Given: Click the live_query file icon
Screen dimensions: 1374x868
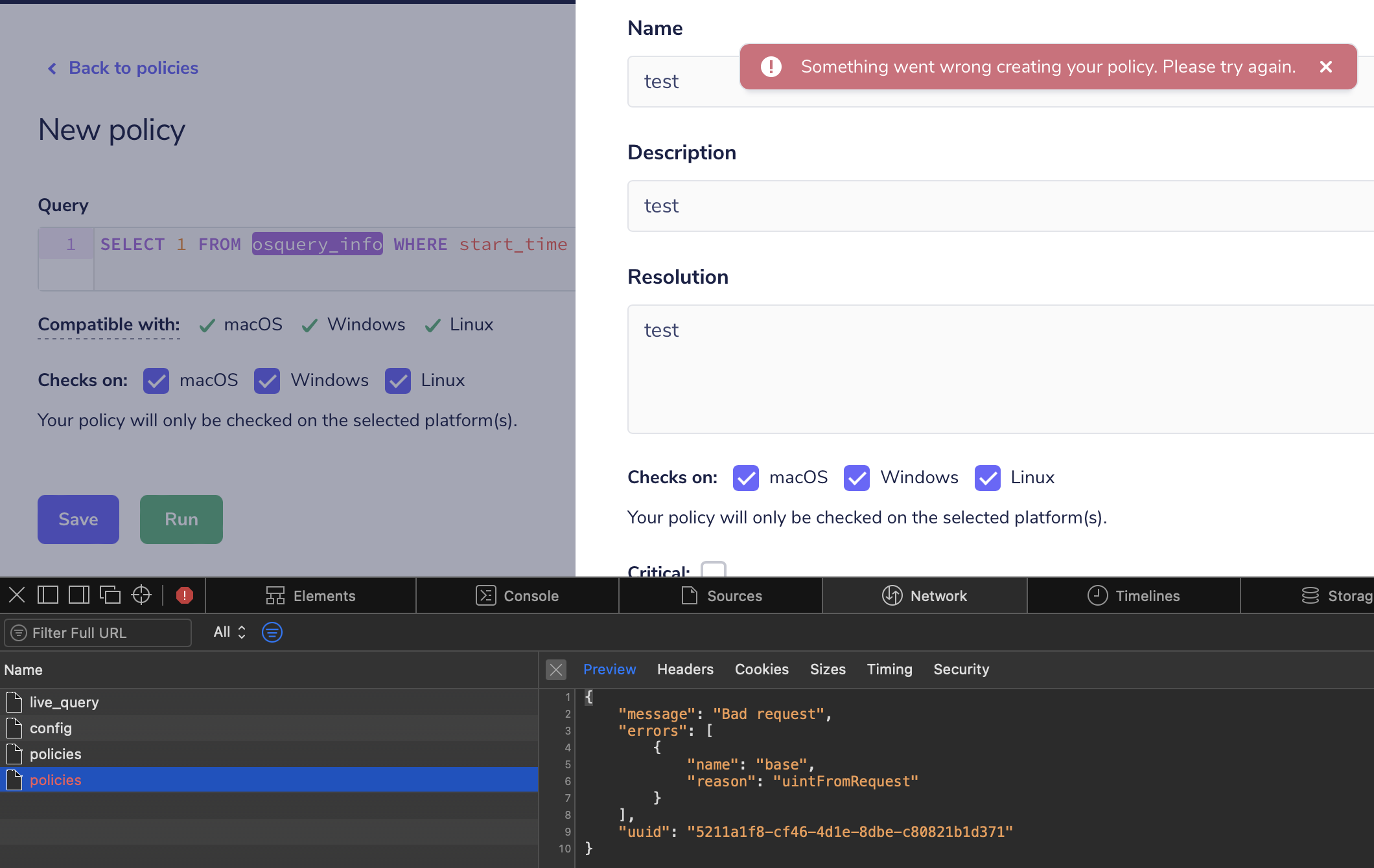Looking at the screenshot, I should pyautogui.click(x=14, y=702).
